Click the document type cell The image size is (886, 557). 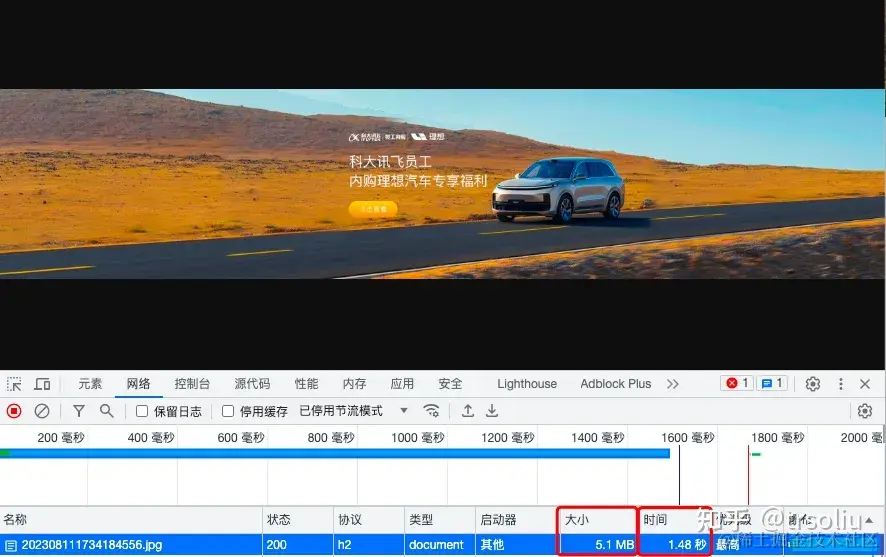click(440, 545)
